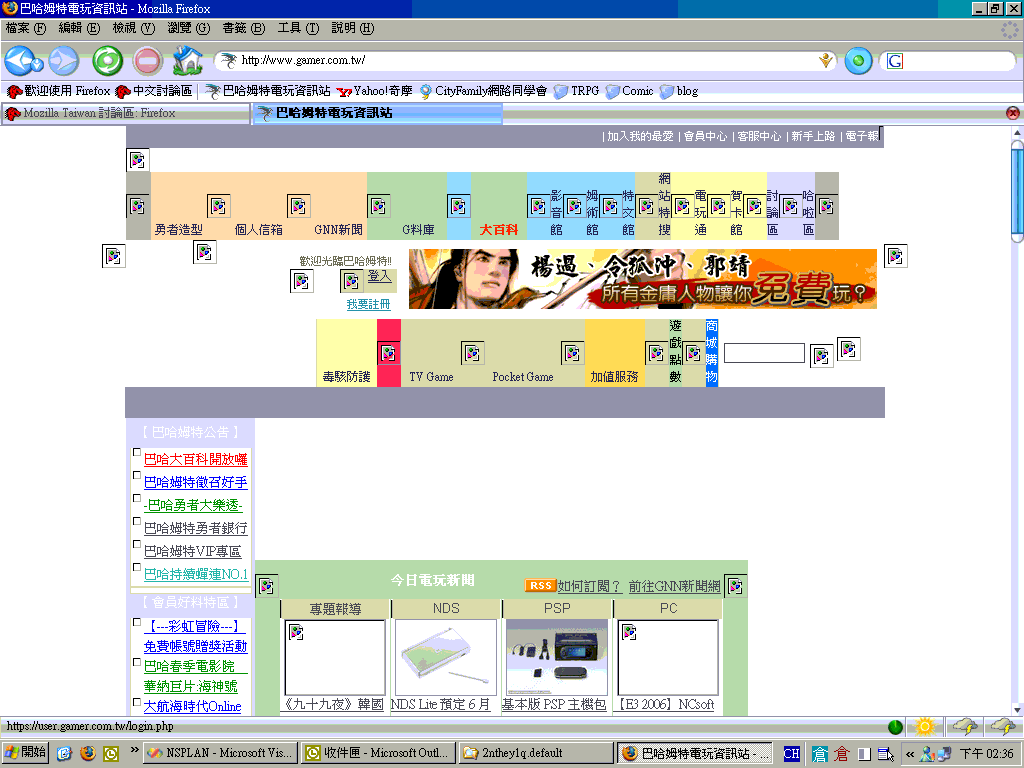Click the sun weather icon in status bar
1024x768 pixels.
tap(925, 727)
